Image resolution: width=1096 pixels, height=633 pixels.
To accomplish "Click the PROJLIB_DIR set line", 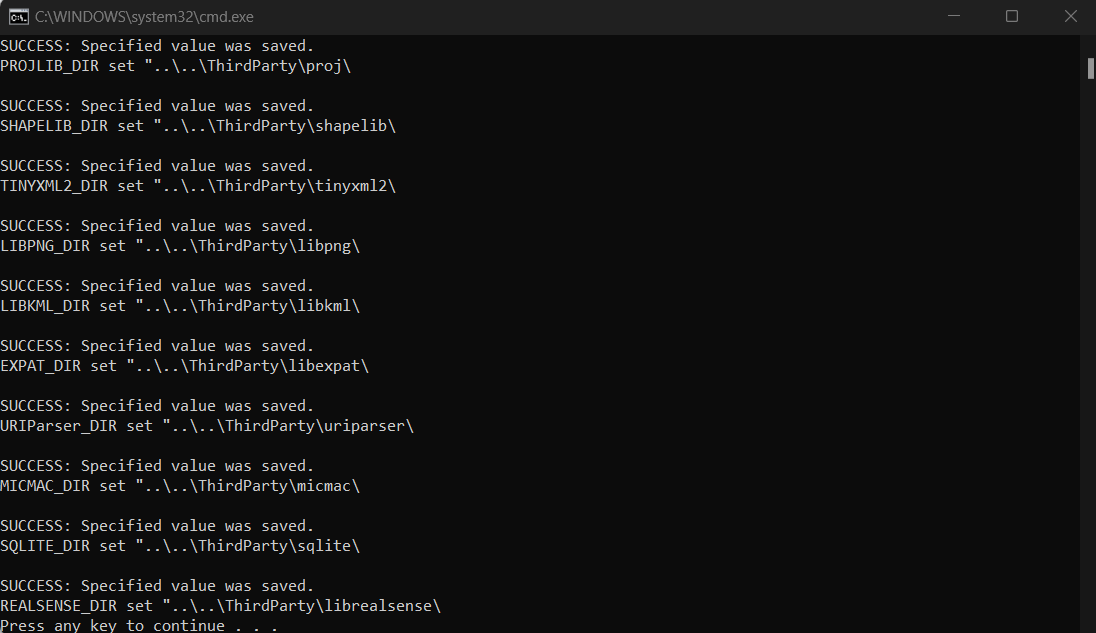I will 176,66.
